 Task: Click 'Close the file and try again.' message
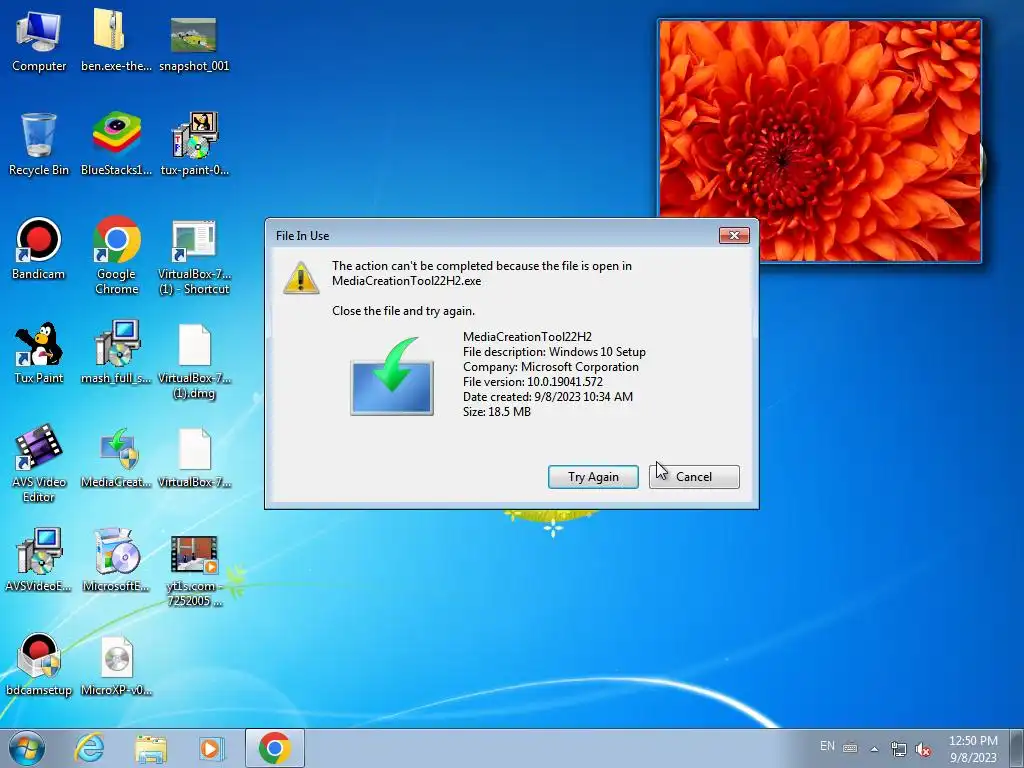point(404,311)
